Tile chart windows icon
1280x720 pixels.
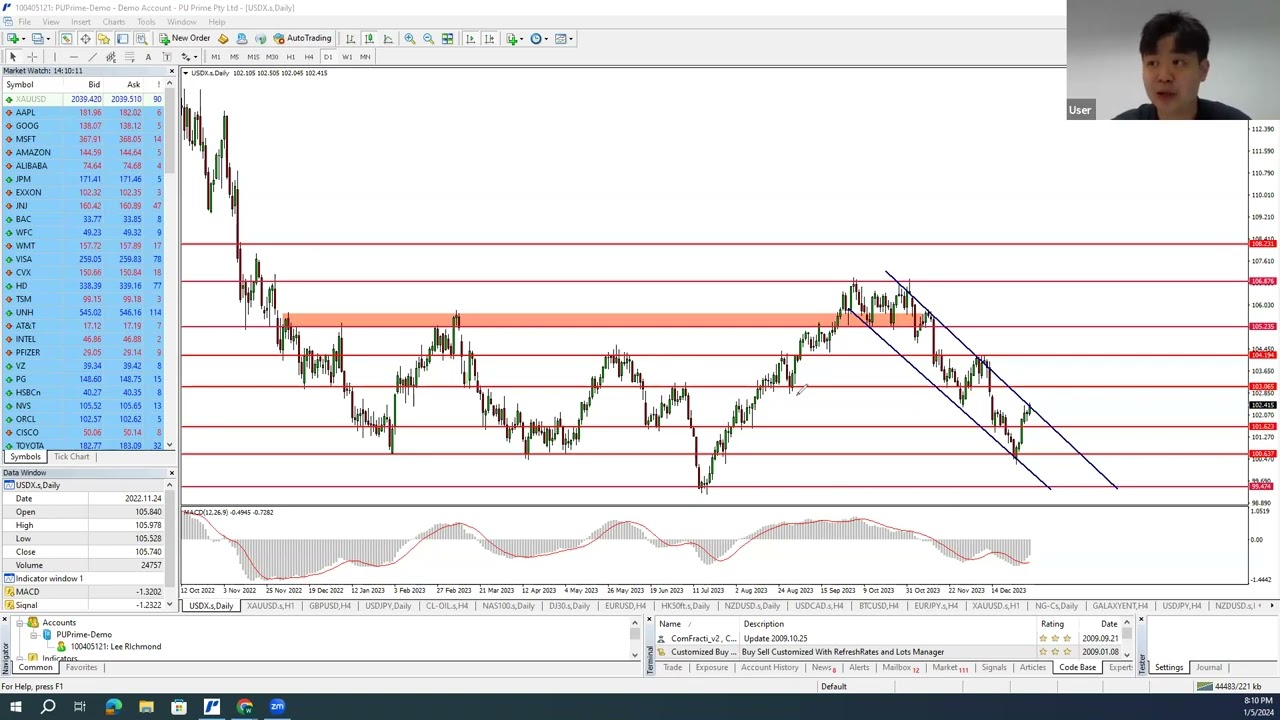pyautogui.click(x=447, y=38)
